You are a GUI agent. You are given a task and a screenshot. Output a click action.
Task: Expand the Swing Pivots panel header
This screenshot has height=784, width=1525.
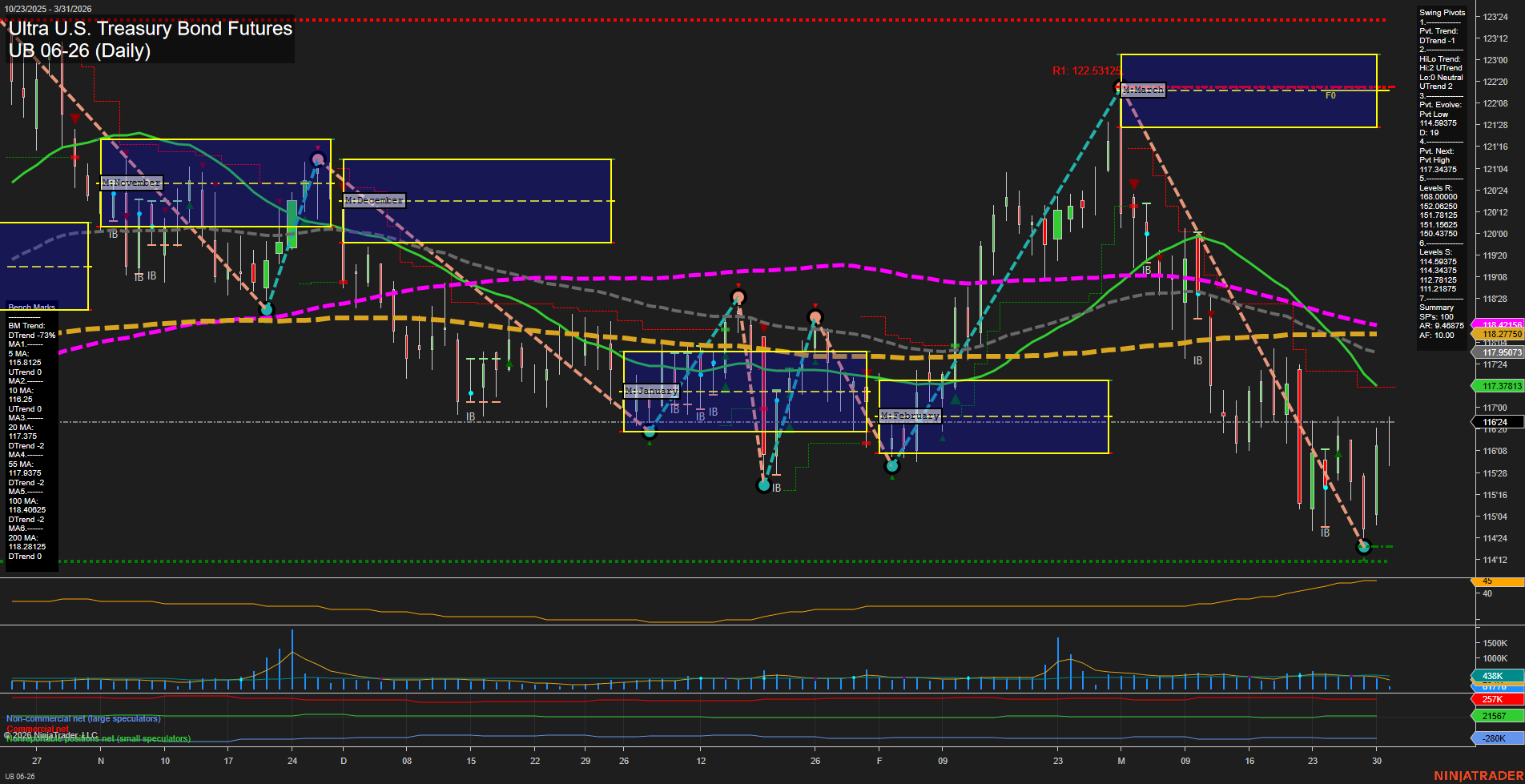(1442, 12)
